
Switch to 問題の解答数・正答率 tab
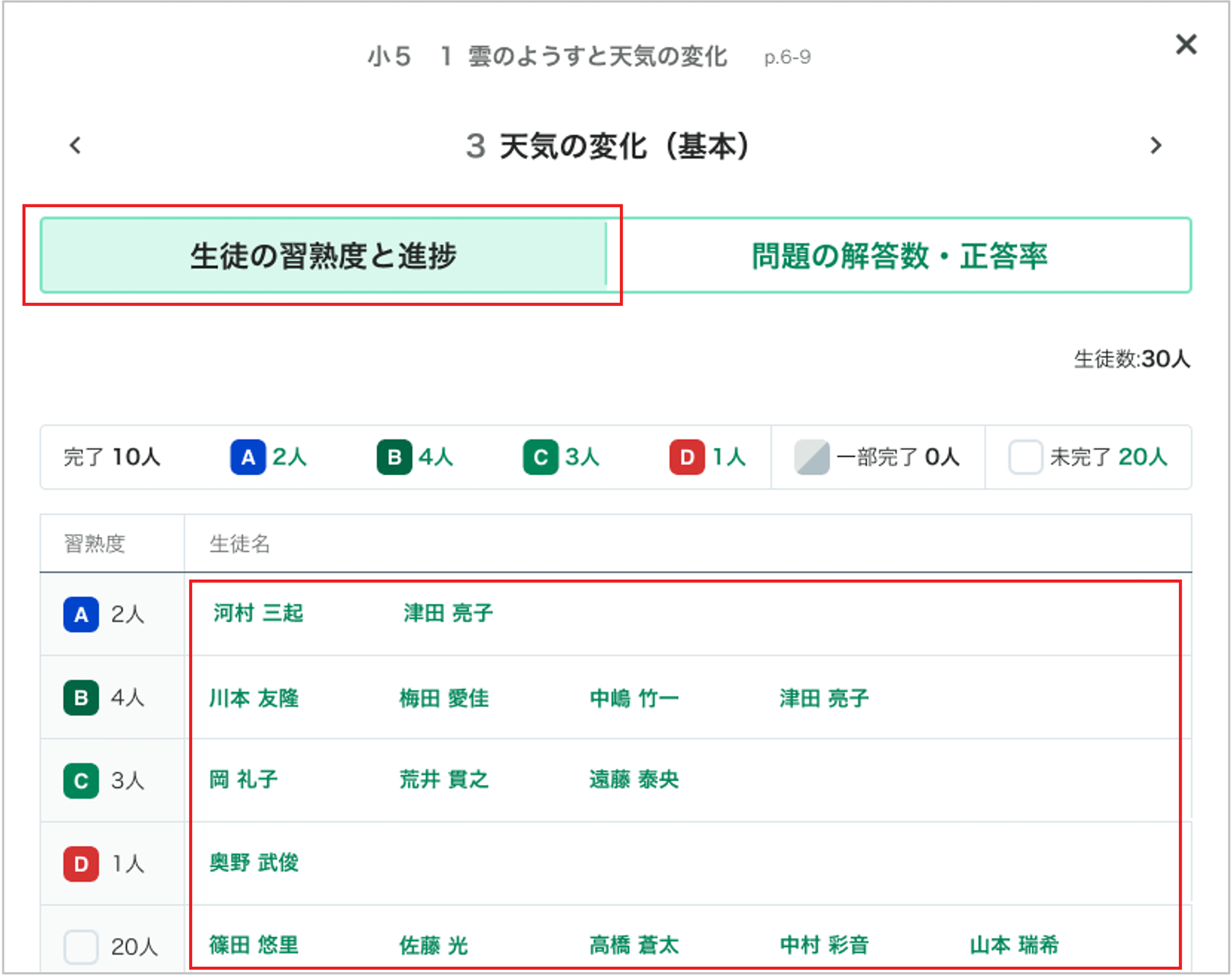(899, 256)
